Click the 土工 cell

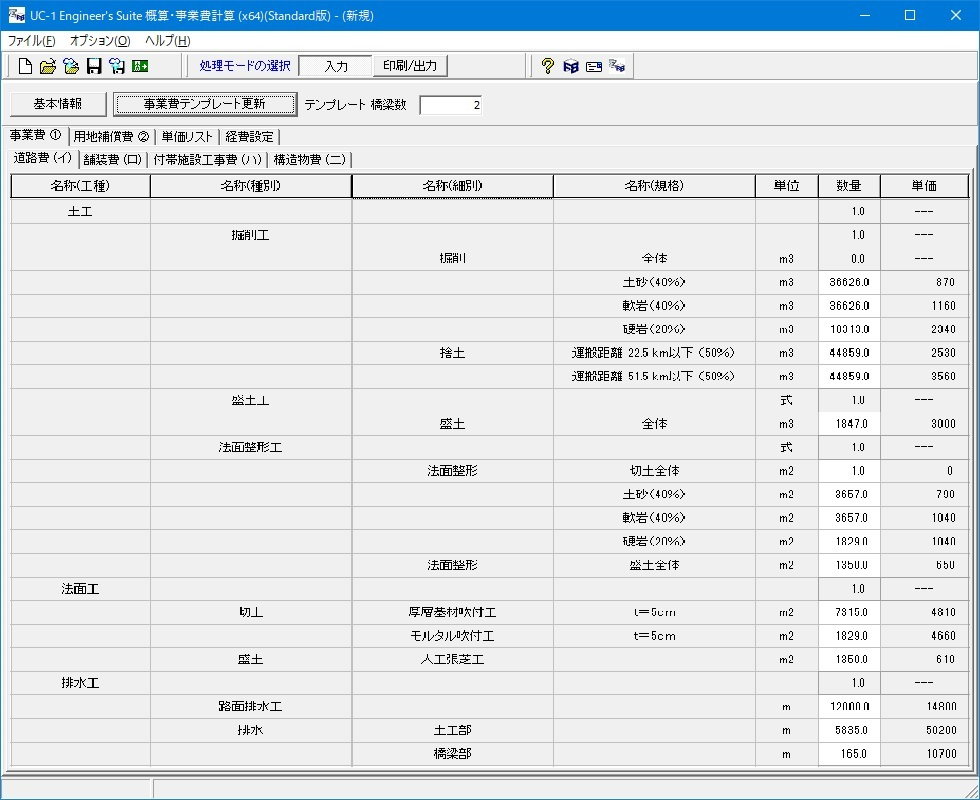(x=81, y=211)
